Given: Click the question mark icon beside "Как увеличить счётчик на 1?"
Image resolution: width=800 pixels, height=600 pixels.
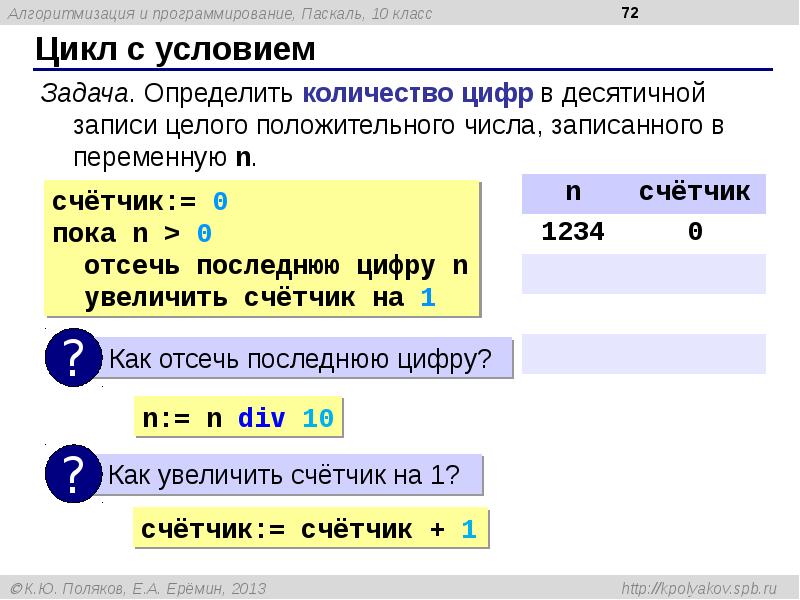Looking at the screenshot, I should tap(72, 474).
